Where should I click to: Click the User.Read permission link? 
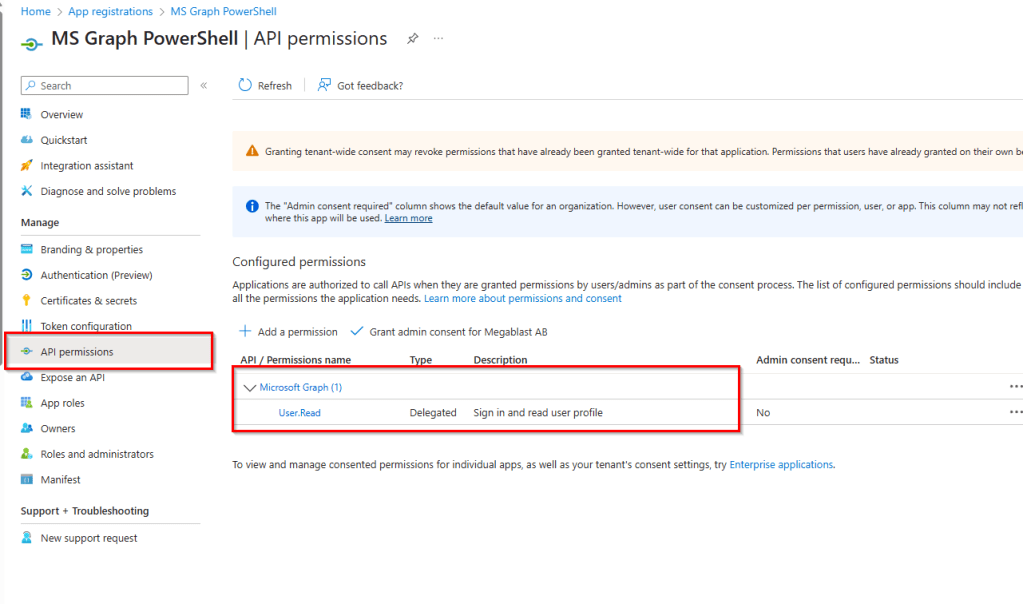299,413
